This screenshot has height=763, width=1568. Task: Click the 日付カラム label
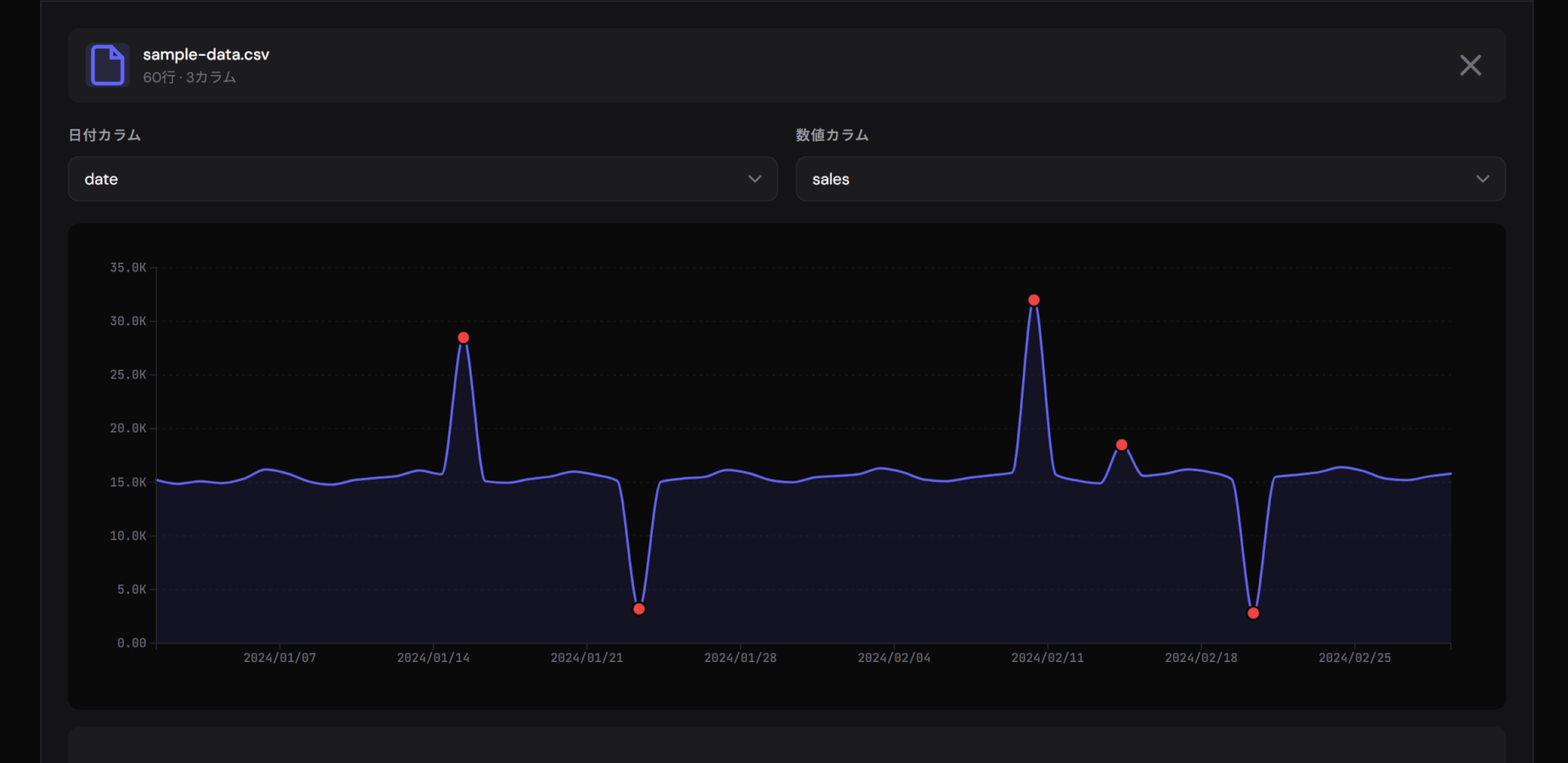[105, 135]
